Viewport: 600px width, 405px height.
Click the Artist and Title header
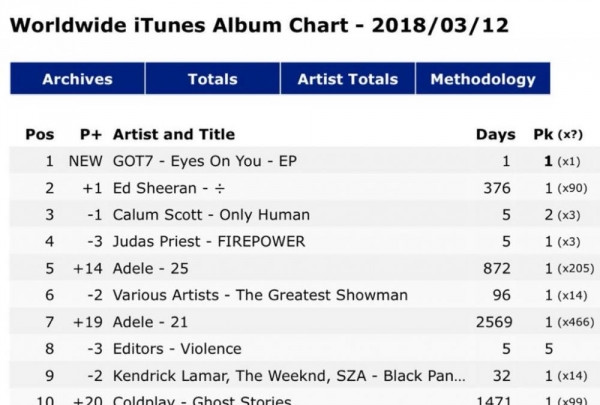[174, 134]
